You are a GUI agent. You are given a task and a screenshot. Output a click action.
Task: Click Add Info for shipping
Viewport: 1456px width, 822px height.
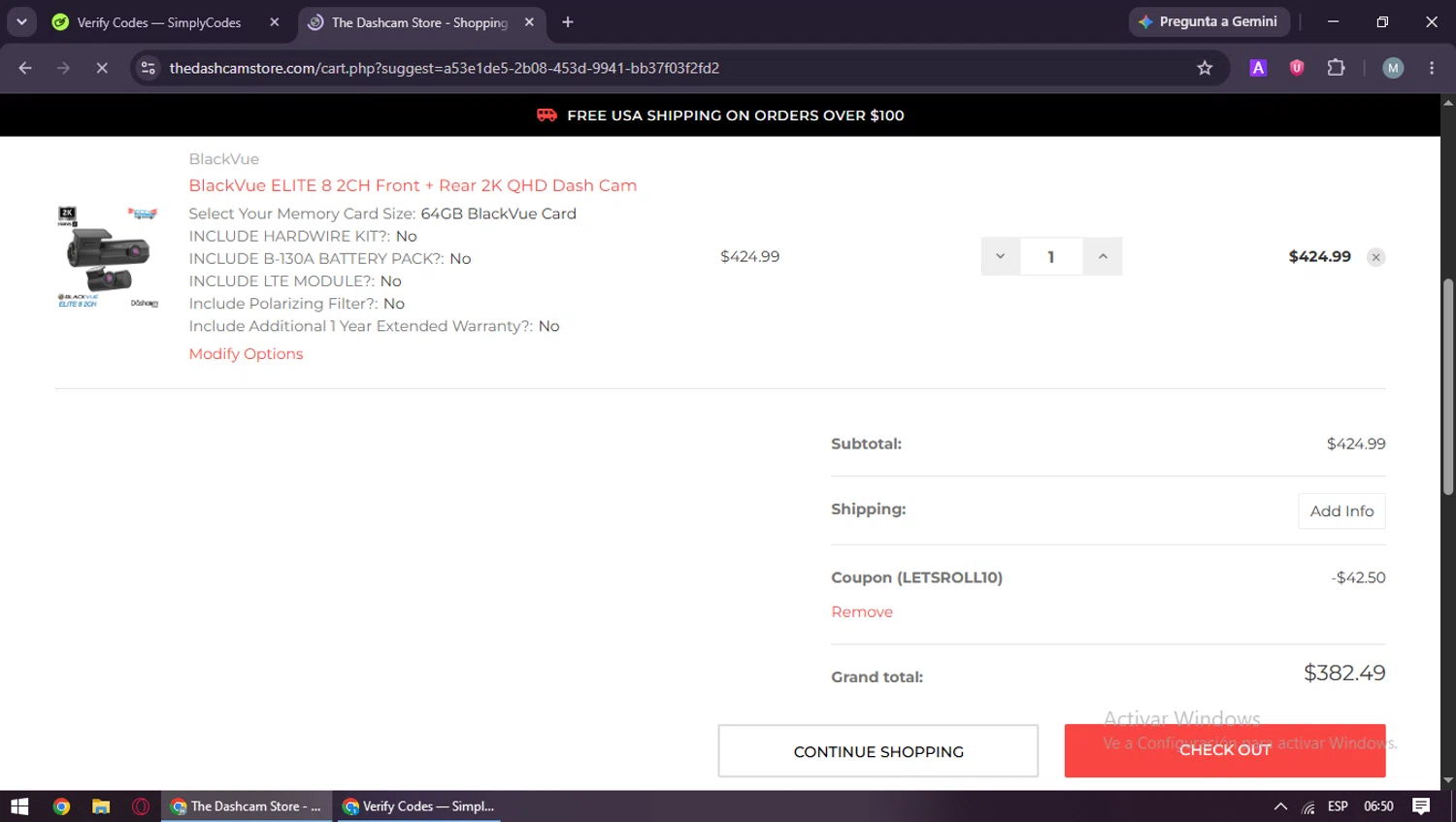1341,511
